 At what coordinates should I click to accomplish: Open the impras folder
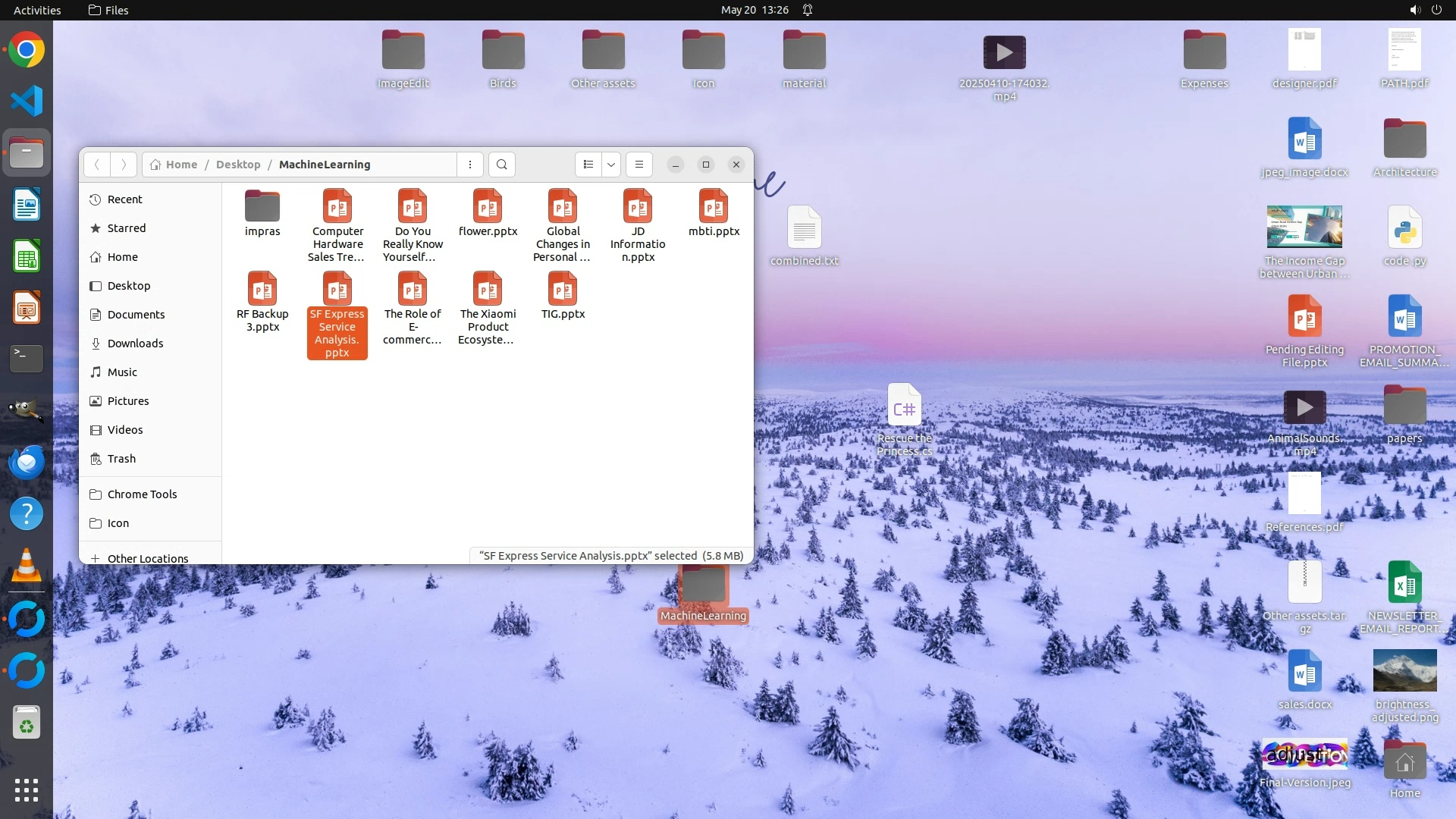[x=262, y=207]
